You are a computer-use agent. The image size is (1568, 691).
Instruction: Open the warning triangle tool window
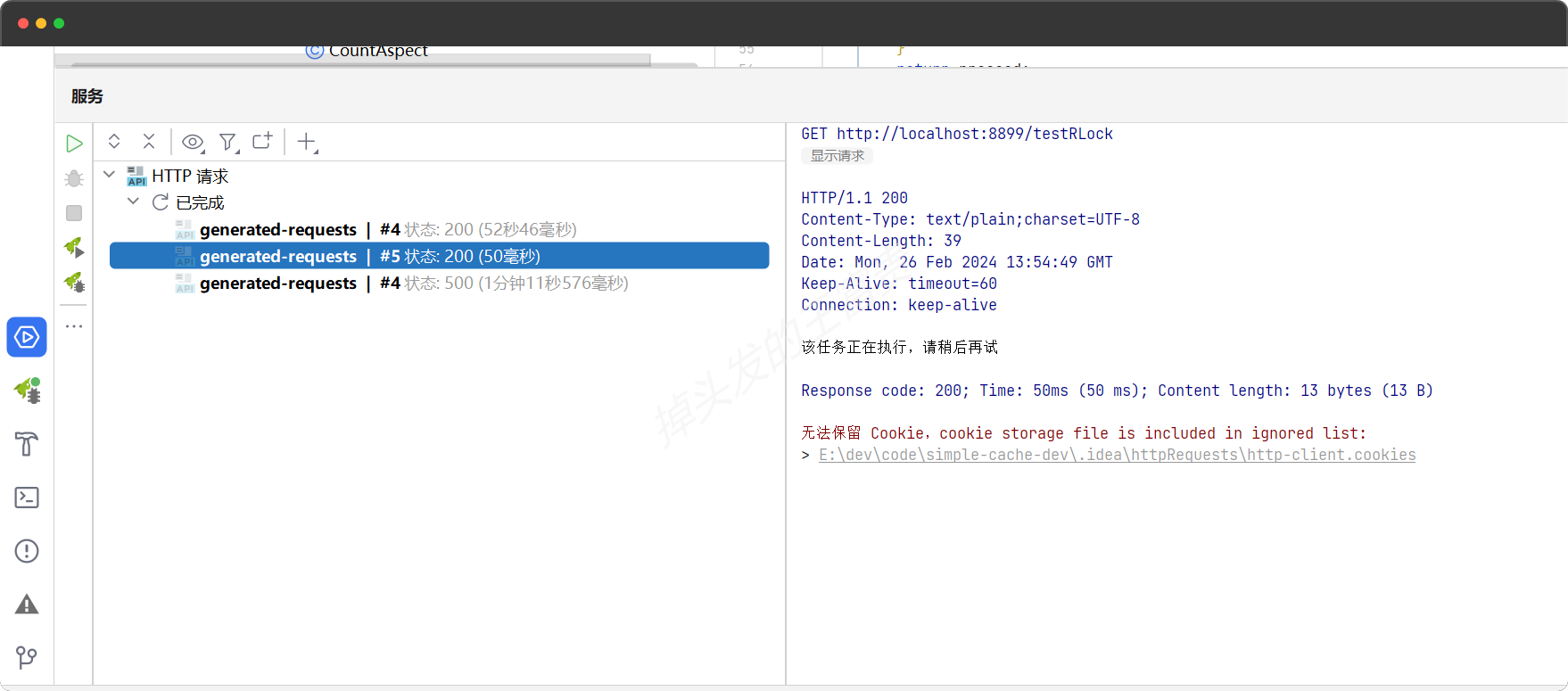pos(27,605)
